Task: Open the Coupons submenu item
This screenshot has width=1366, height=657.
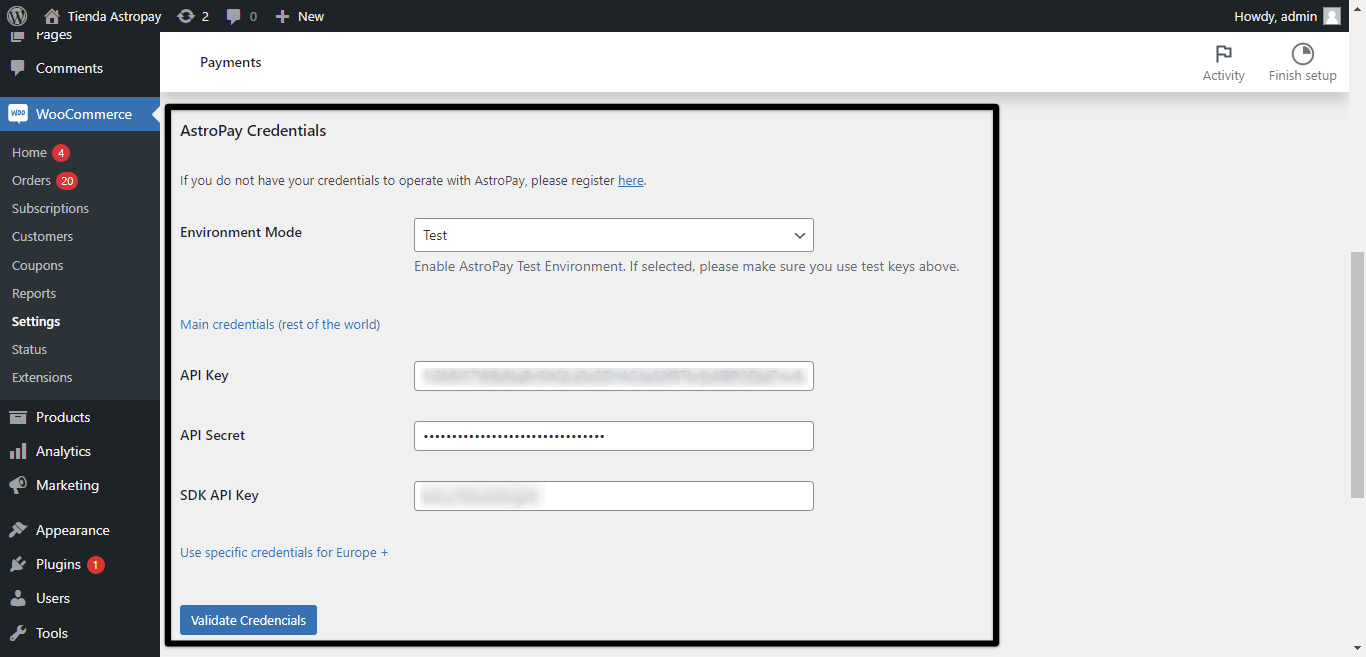Action: click(x=37, y=265)
